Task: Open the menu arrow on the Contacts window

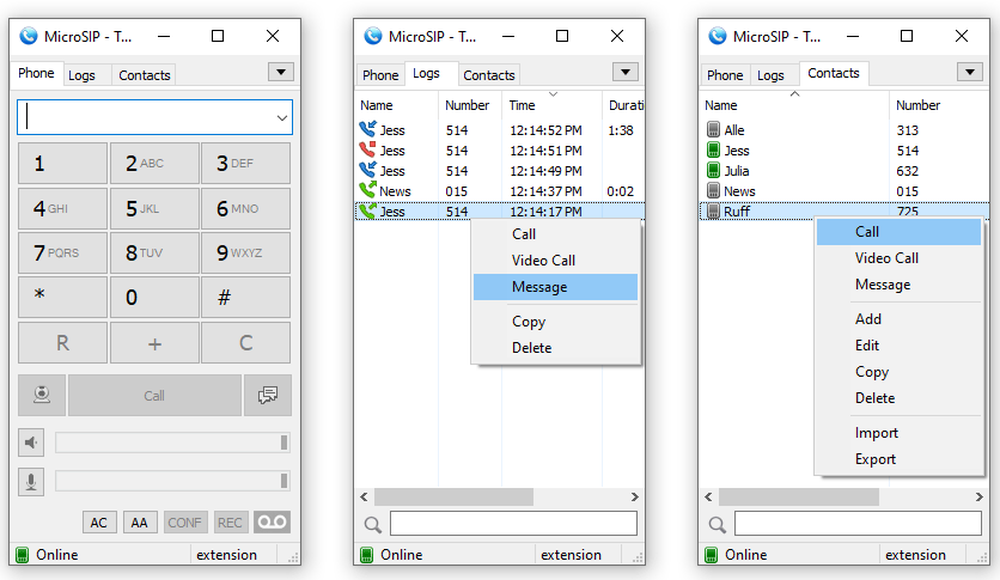Action: click(x=970, y=72)
